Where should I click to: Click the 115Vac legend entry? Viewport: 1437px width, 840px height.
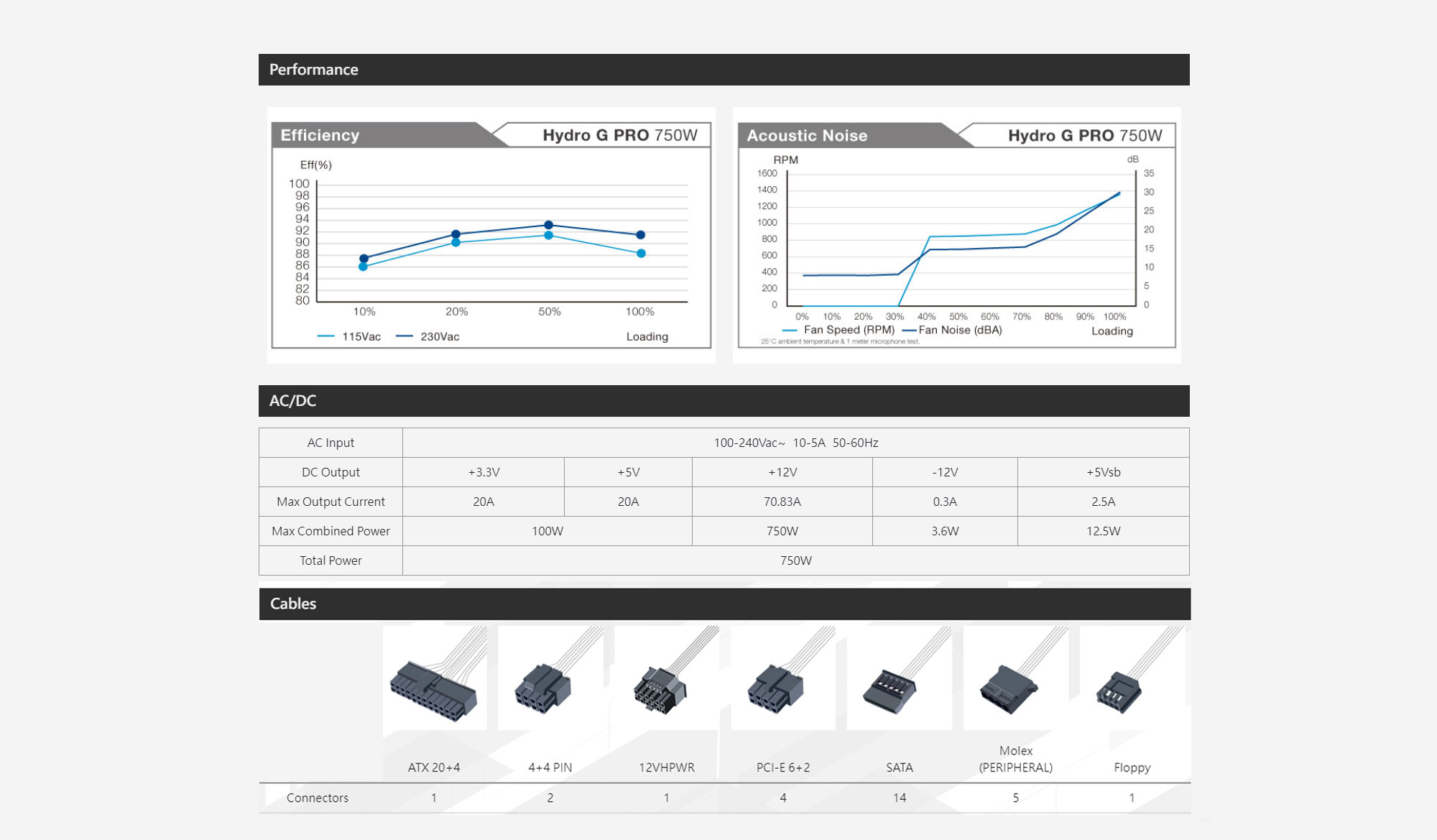[349, 336]
